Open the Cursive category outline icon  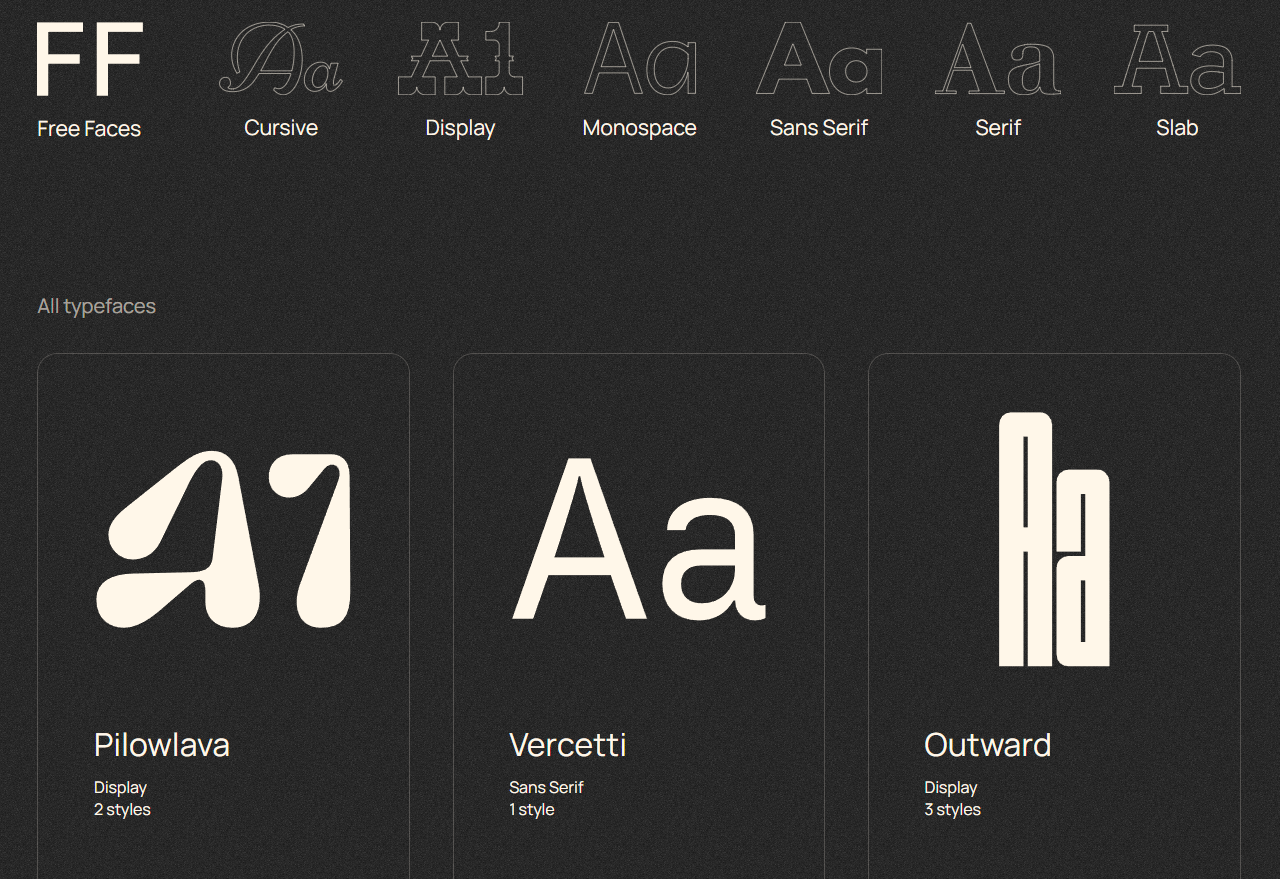coord(281,60)
